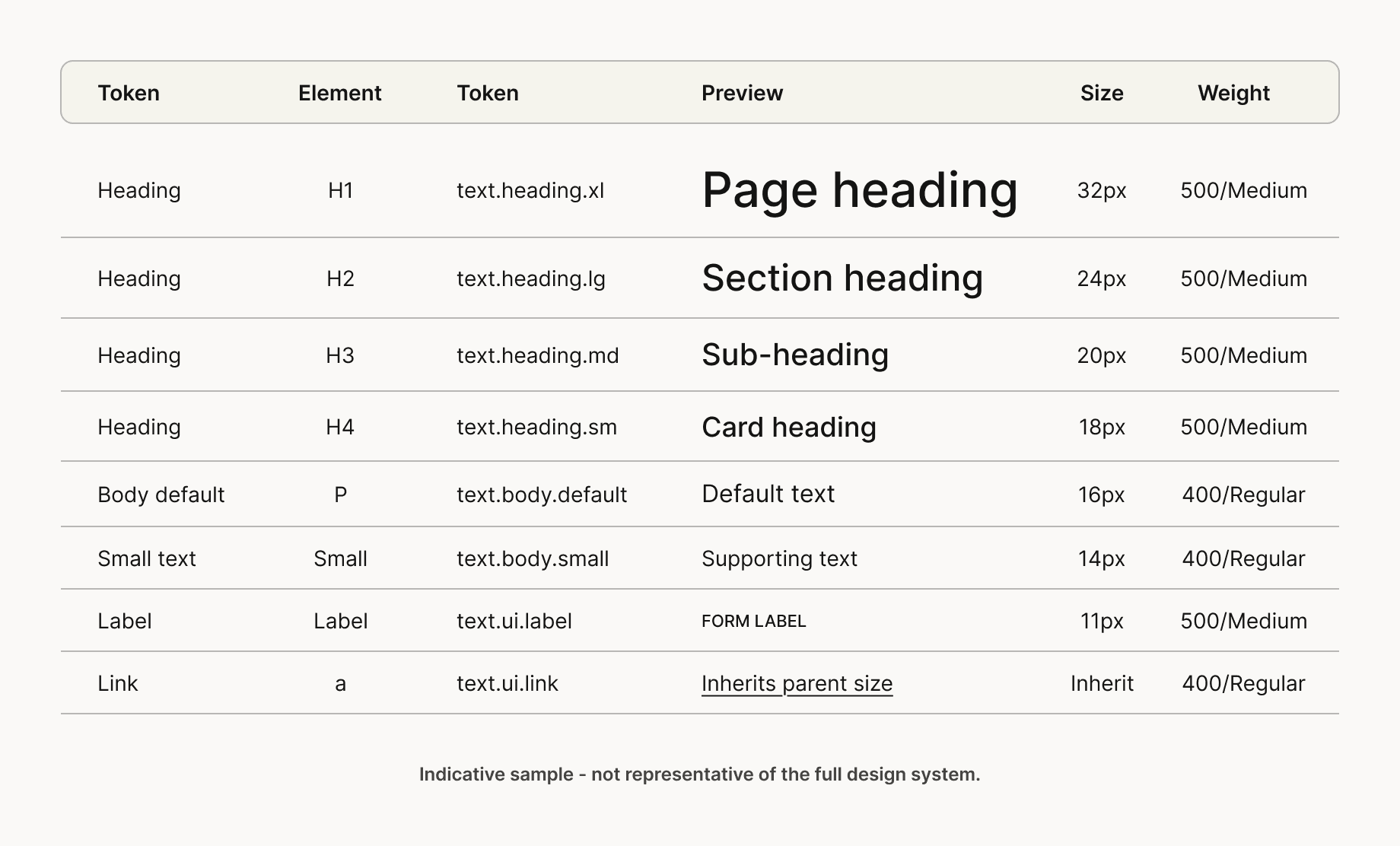Select the H1 element cell
Image resolution: width=1400 pixels, height=846 pixels.
click(x=340, y=190)
